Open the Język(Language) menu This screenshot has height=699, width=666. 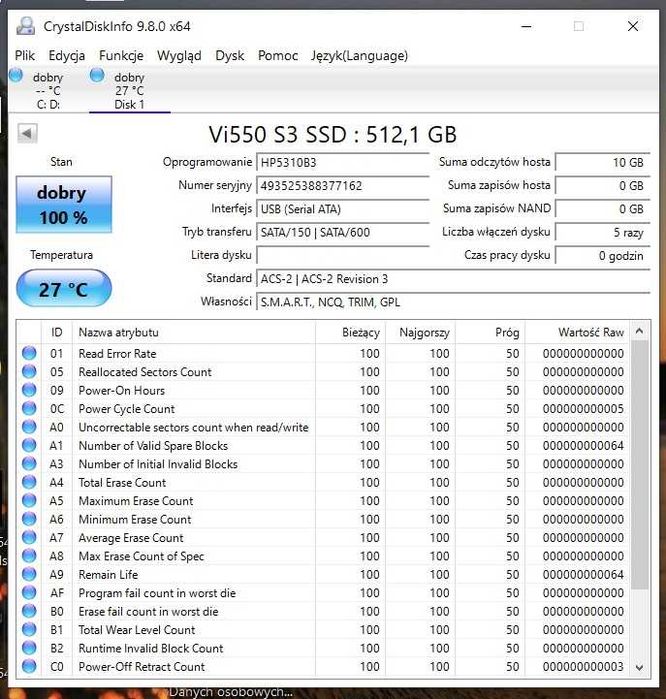click(359, 56)
